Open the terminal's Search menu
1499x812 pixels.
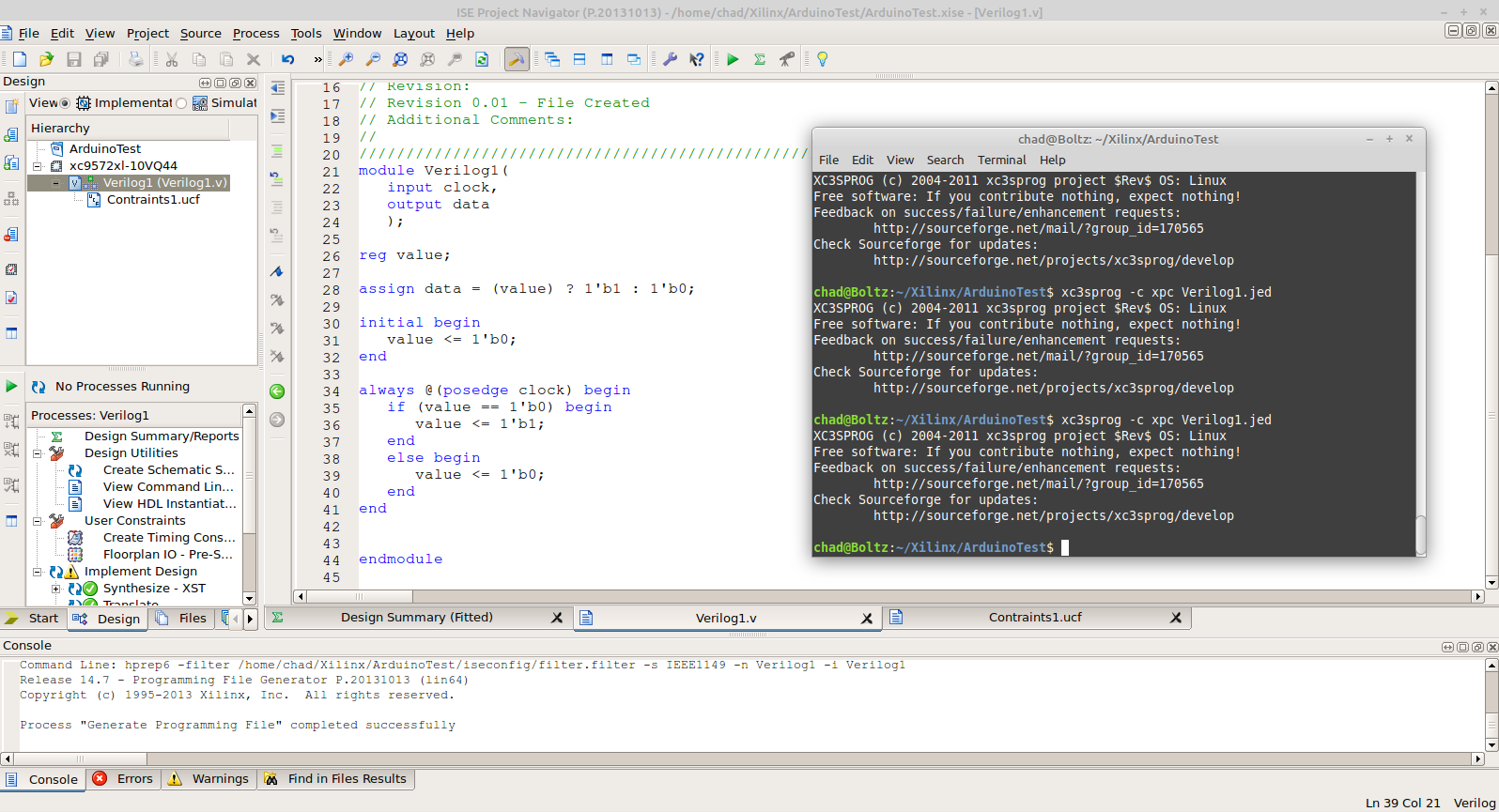[945, 161]
